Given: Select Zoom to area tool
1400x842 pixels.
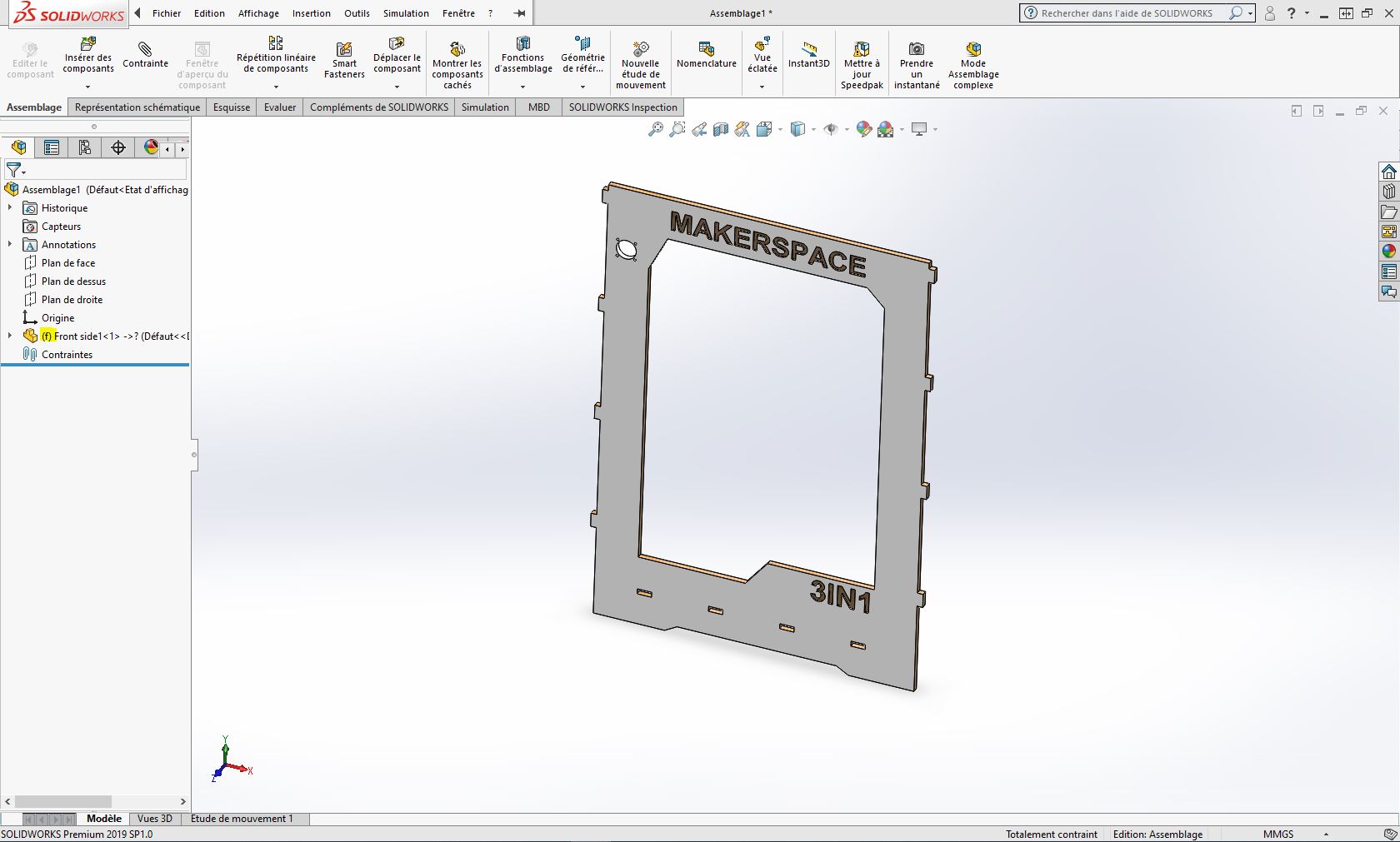Looking at the screenshot, I should [x=677, y=129].
